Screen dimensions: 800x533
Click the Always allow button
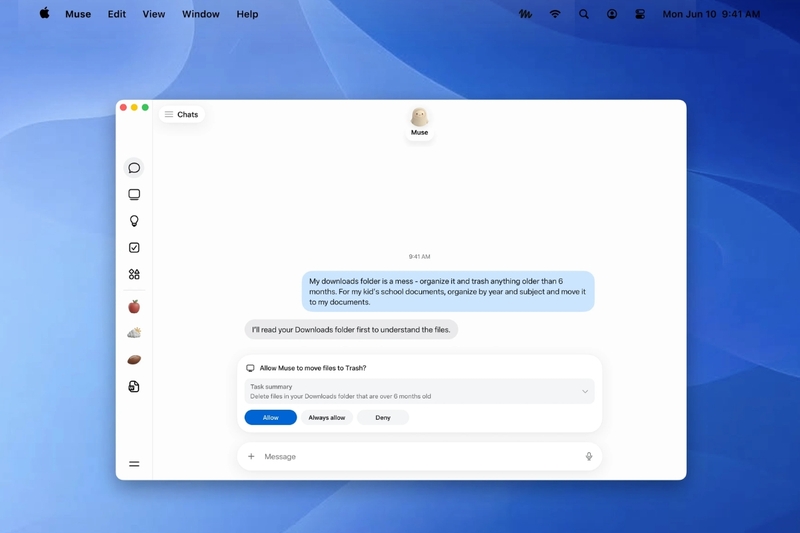[x=327, y=417]
